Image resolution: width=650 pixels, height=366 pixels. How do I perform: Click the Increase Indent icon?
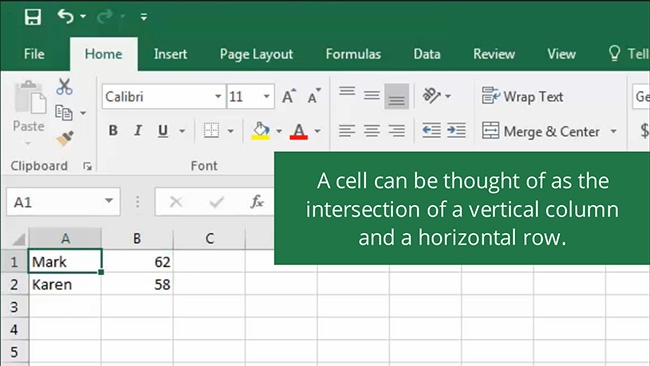click(456, 131)
